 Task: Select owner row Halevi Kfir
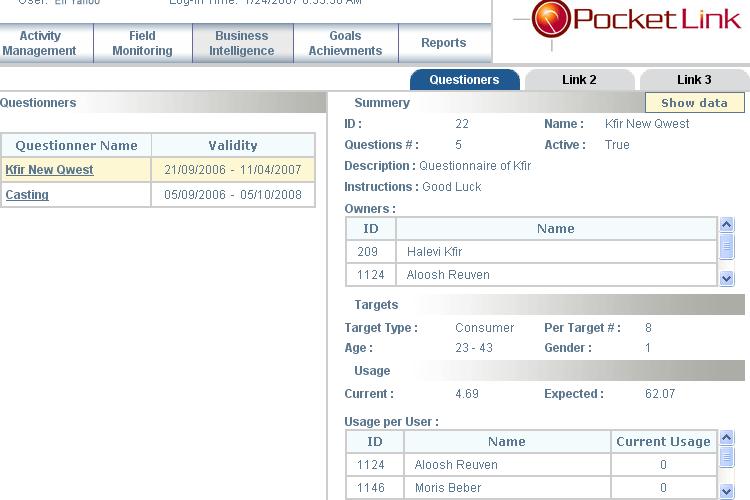tap(556, 252)
